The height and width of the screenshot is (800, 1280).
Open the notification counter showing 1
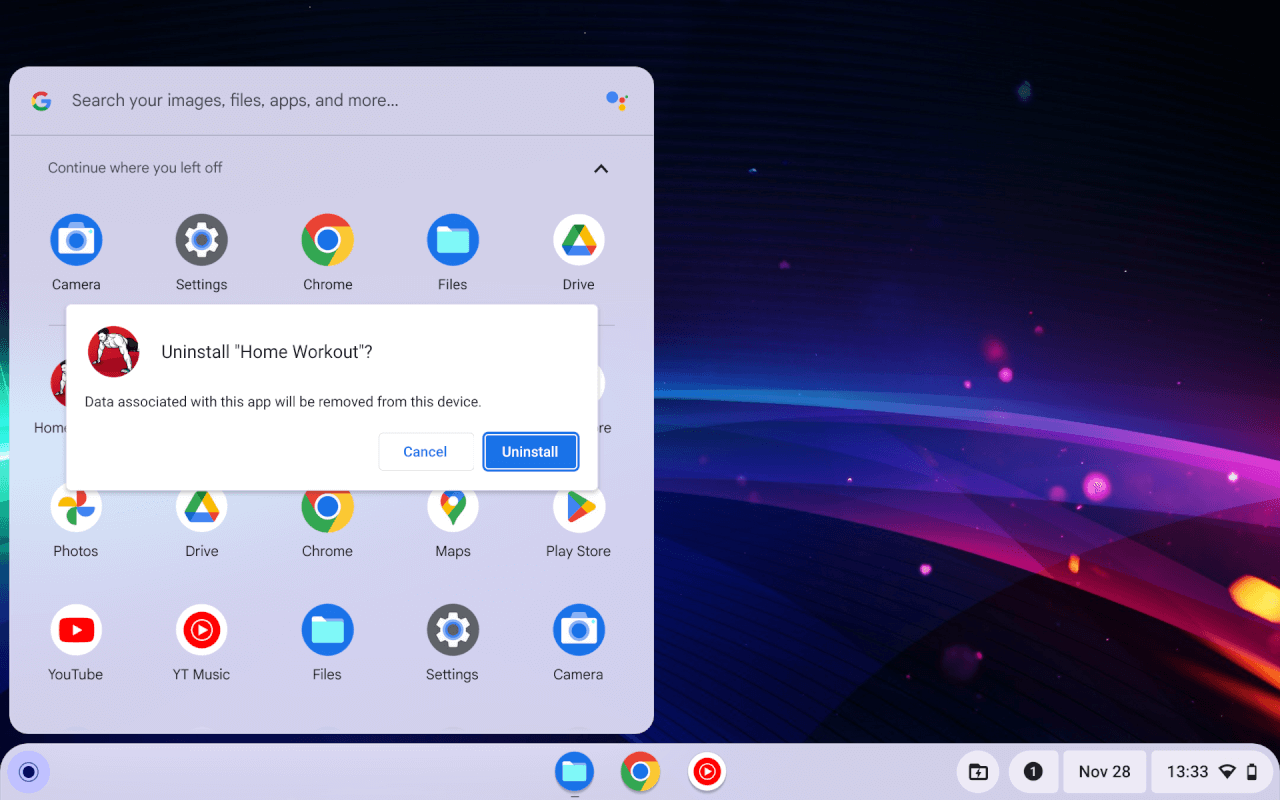tap(1033, 772)
